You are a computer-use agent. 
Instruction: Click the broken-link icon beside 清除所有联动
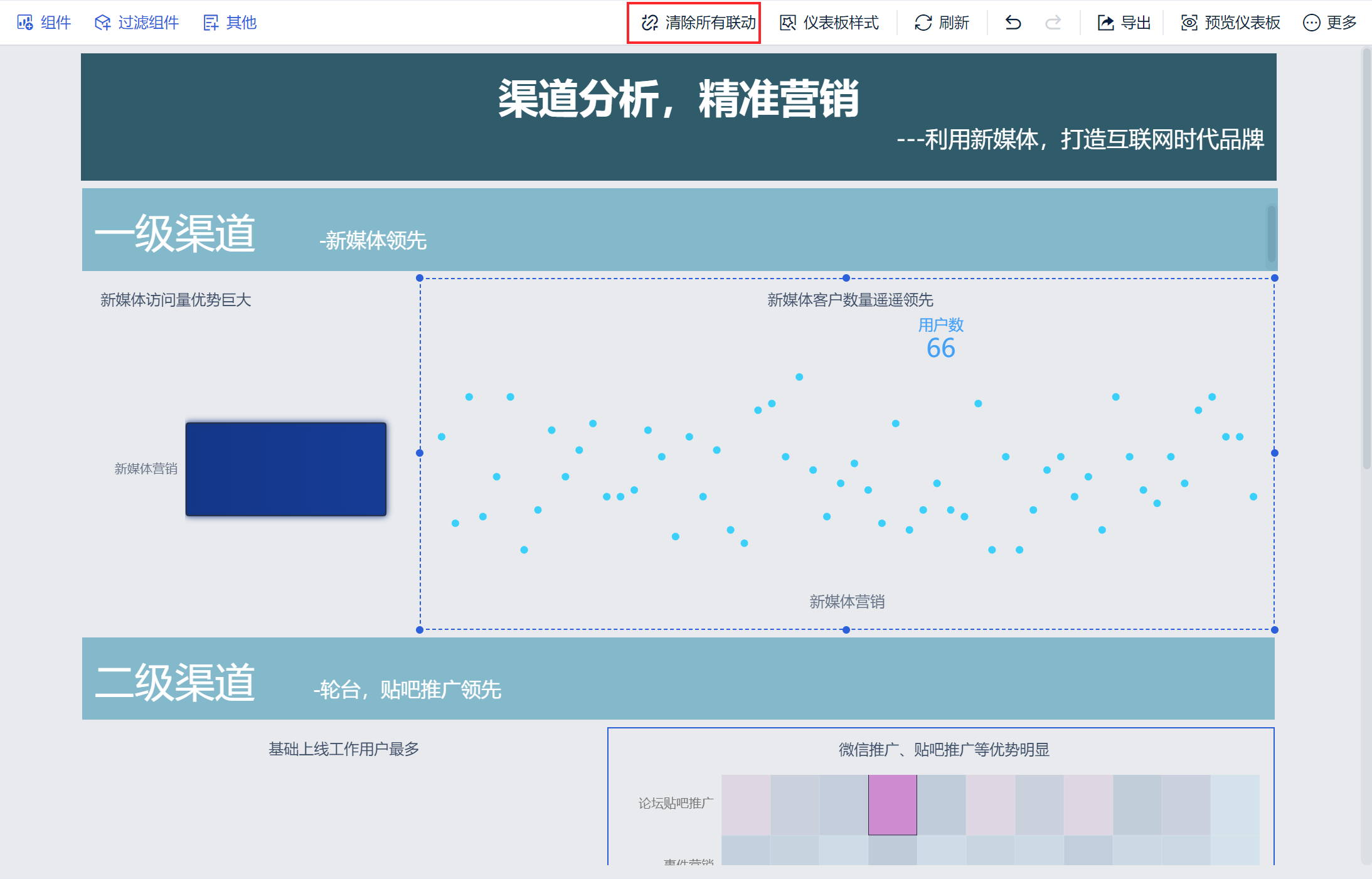tap(650, 23)
